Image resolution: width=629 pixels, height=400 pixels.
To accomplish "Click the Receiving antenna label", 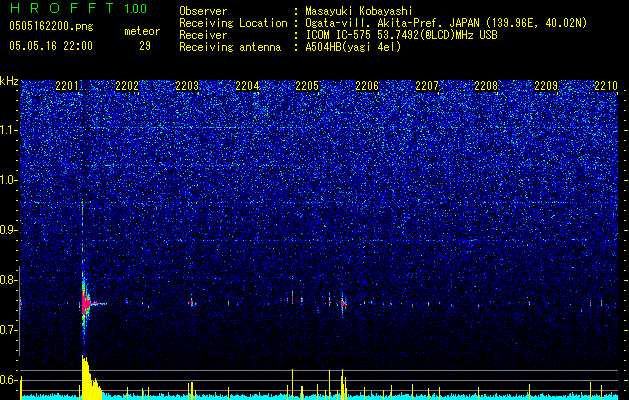I will pyautogui.click(x=230, y=47).
